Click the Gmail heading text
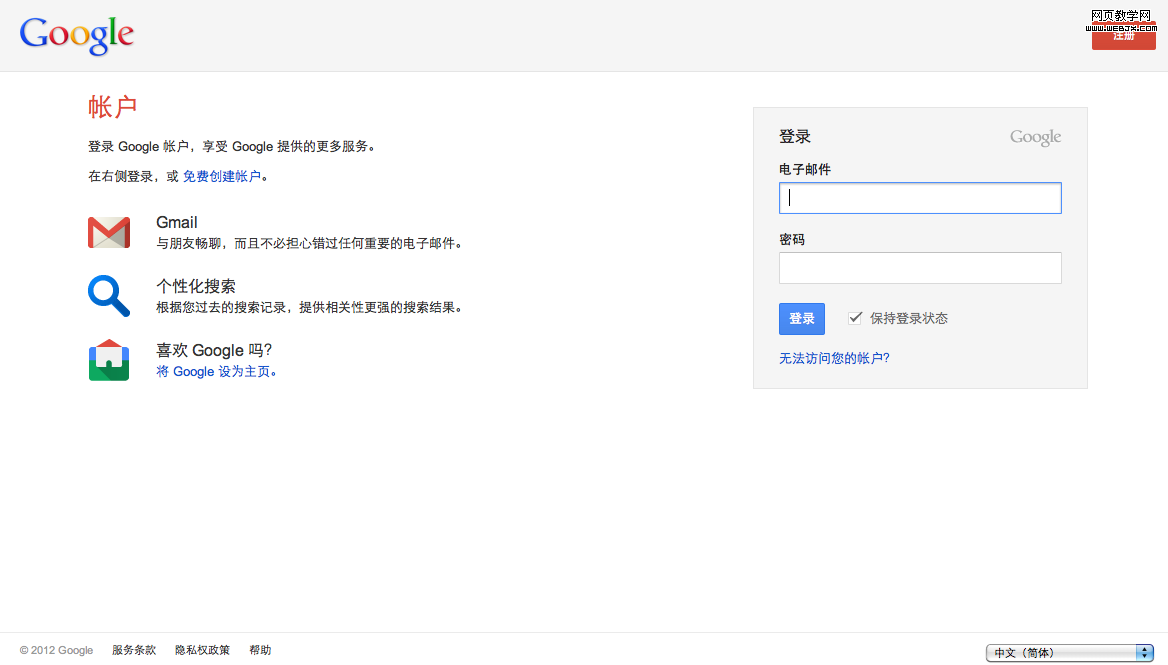Screen dimensions: 1168x665 click(x=177, y=222)
